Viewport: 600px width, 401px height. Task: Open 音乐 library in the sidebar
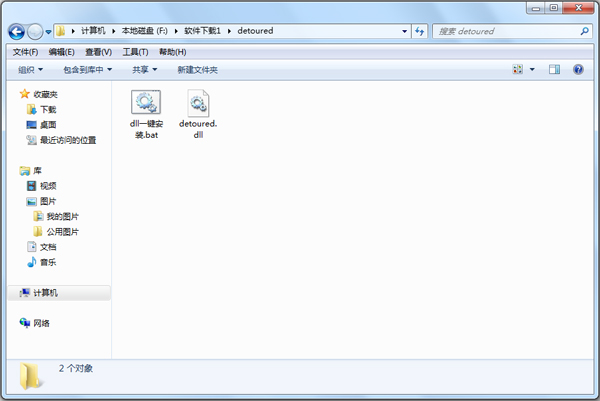click(48, 262)
